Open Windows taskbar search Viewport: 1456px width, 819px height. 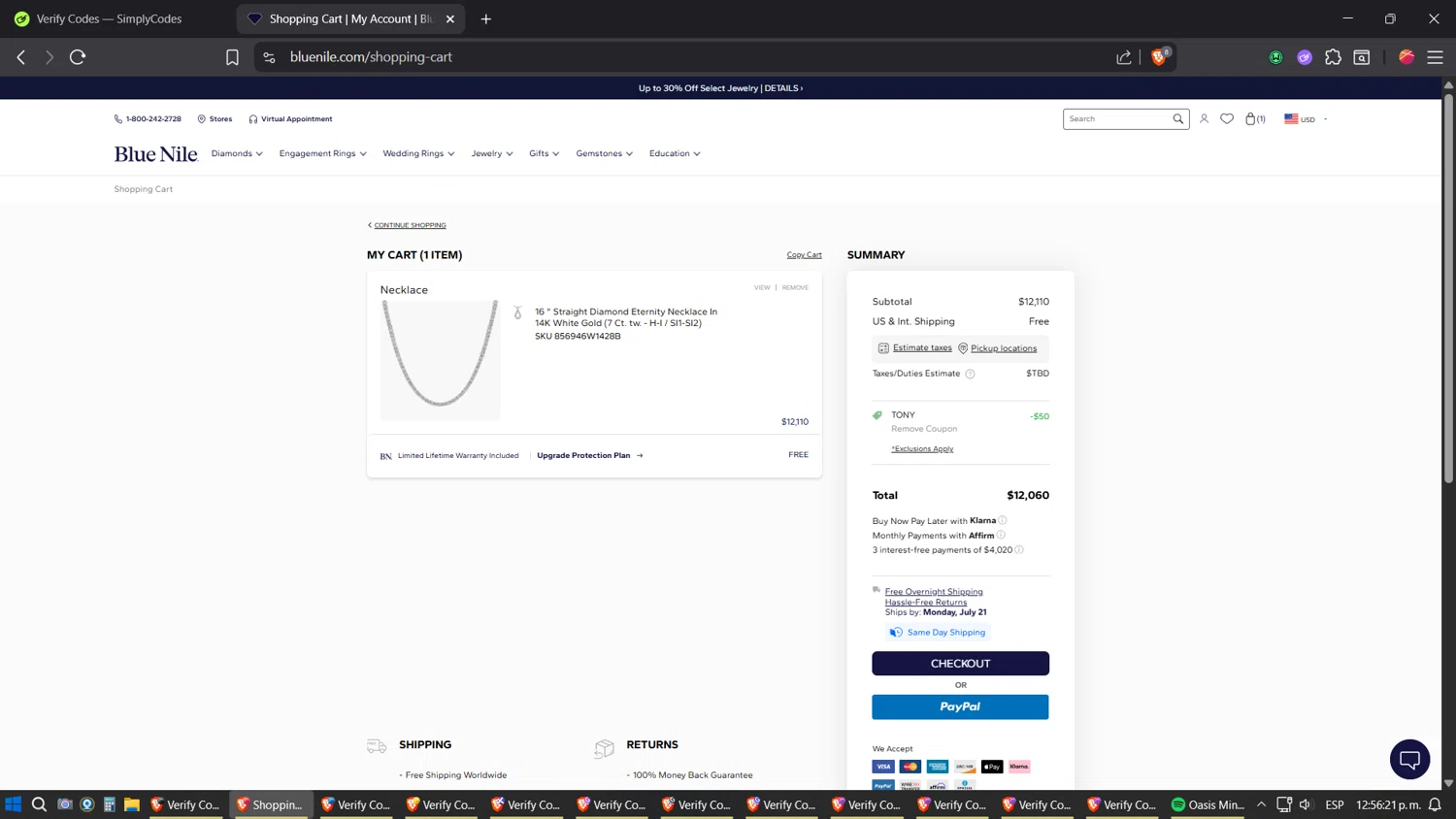click(39, 804)
